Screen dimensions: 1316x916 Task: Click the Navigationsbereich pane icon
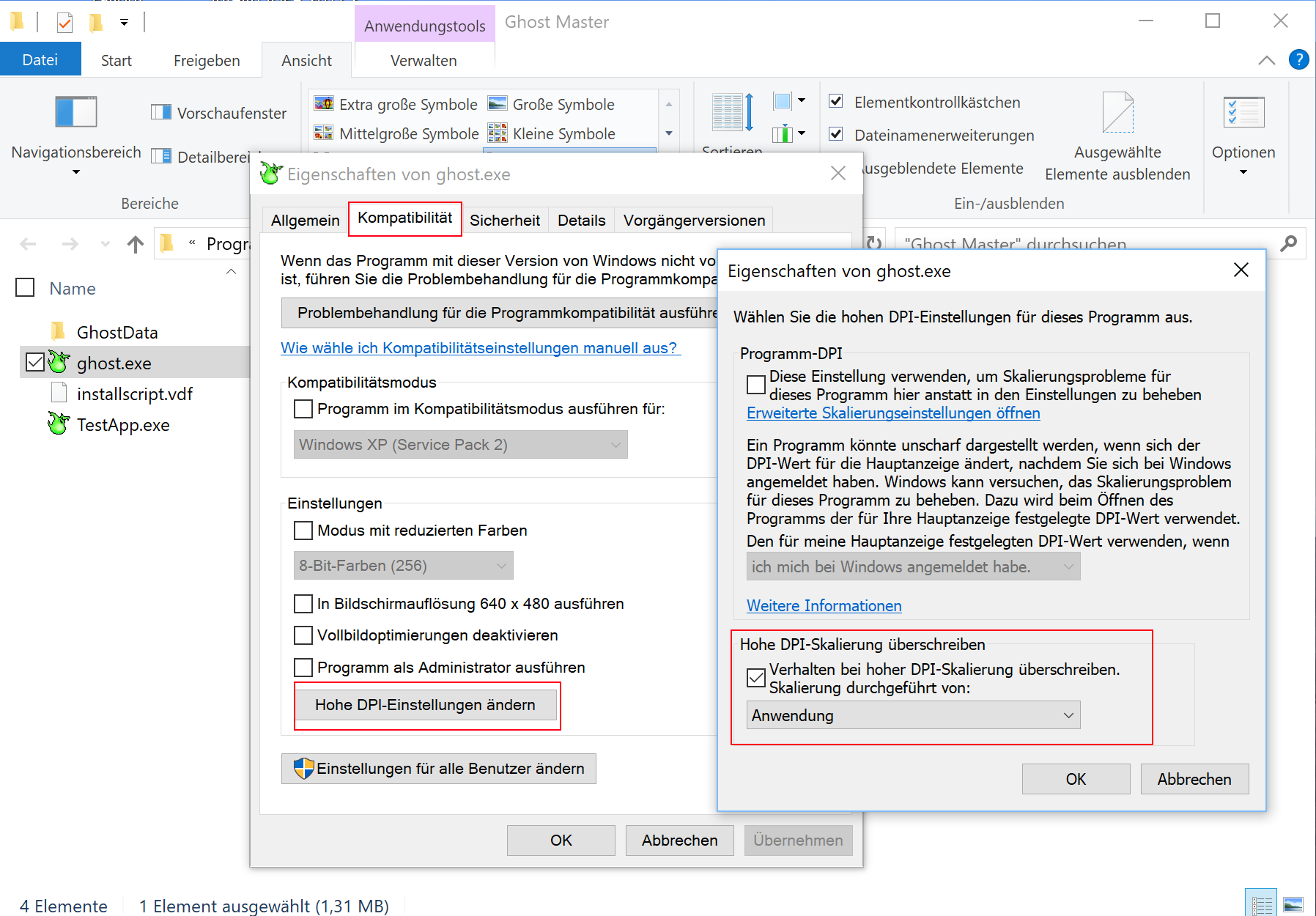(x=75, y=112)
